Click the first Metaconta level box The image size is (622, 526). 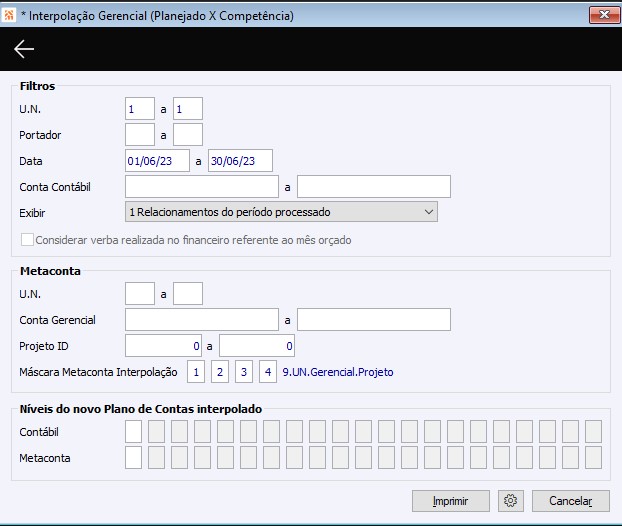click(x=133, y=458)
